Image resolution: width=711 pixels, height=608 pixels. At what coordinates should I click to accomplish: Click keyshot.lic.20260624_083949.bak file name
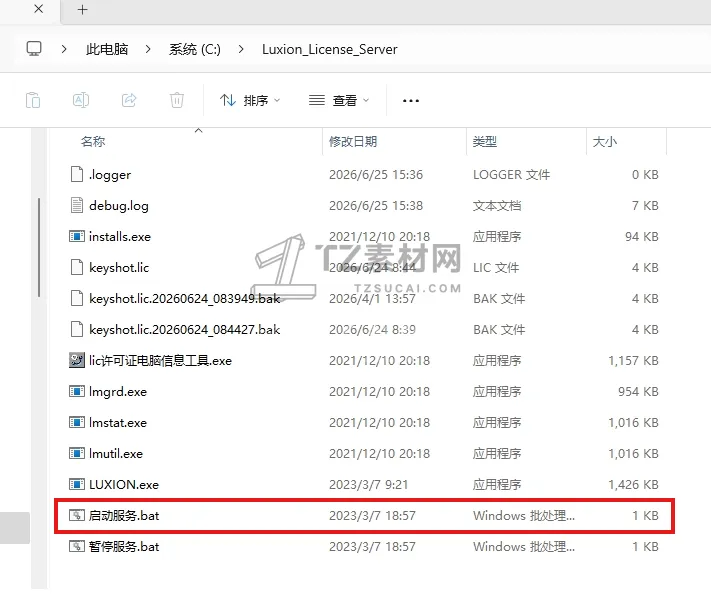point(185,299)
